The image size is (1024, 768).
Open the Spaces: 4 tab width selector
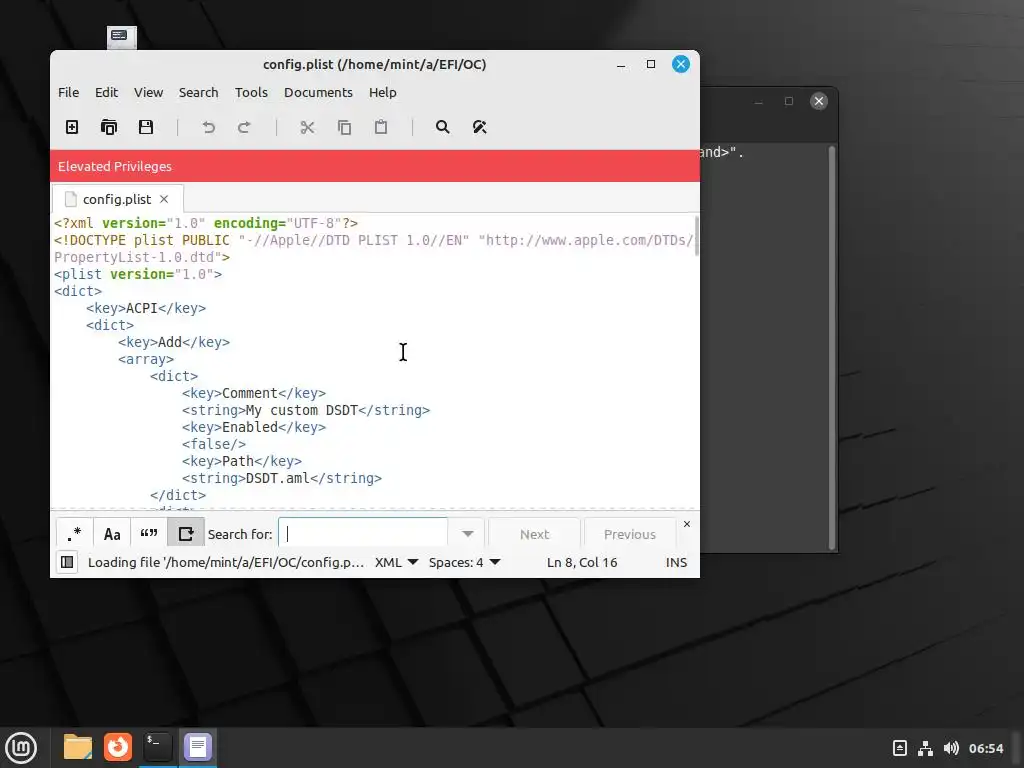pos(464,562)
